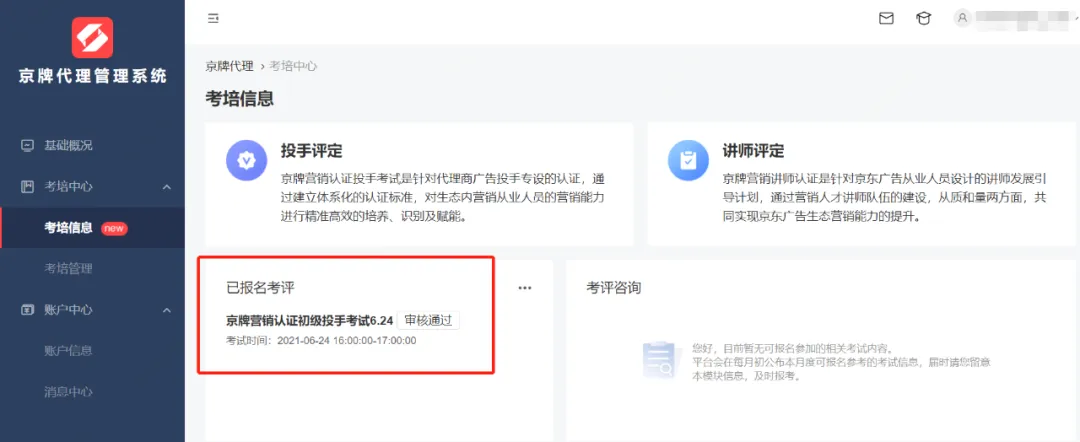This screenshot has height=442, width=1080.
Task: Click the 已报名考评 heading
Action: point(260,288)
